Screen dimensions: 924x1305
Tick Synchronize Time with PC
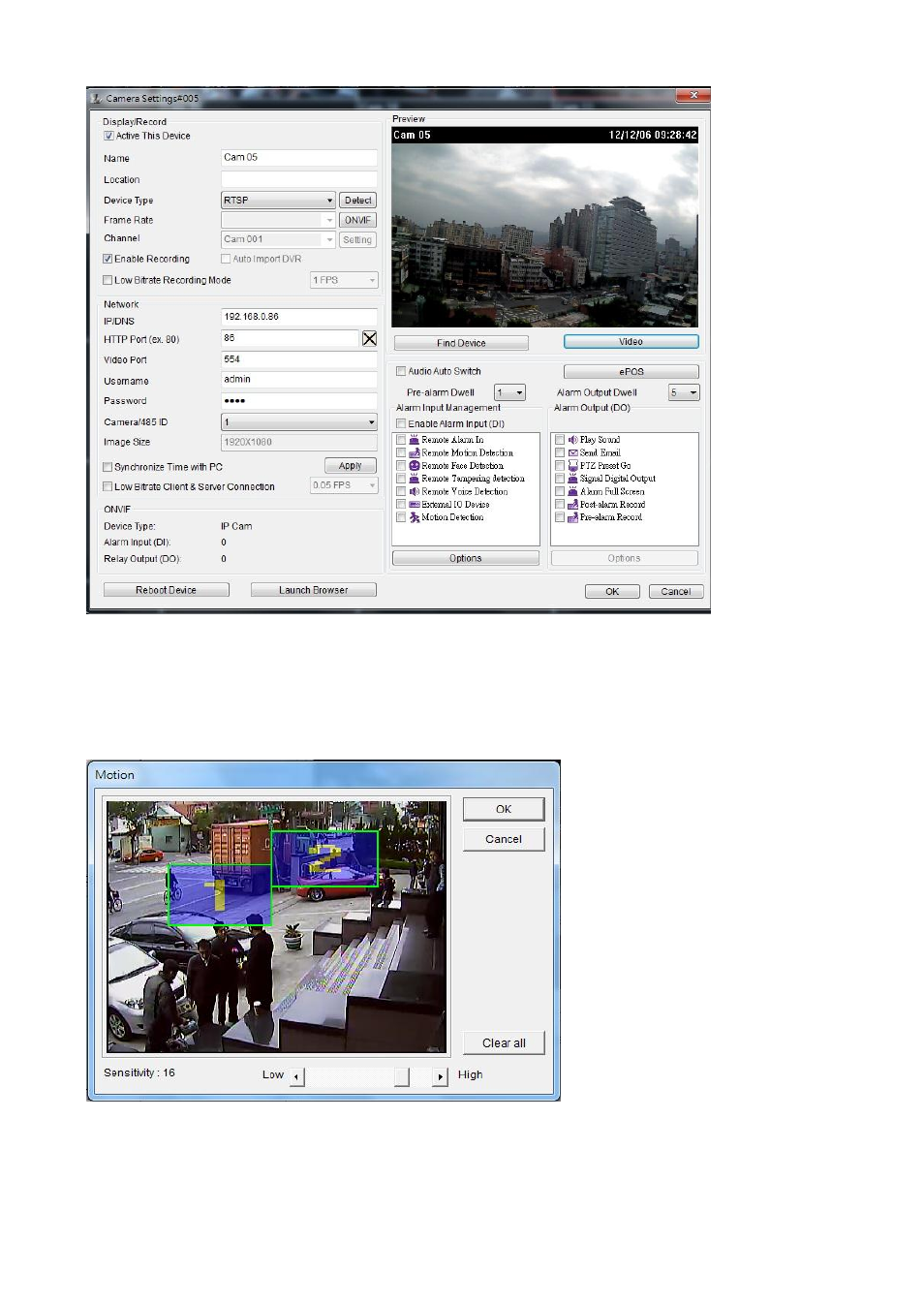pyautogui.click(x=108, y=467)
